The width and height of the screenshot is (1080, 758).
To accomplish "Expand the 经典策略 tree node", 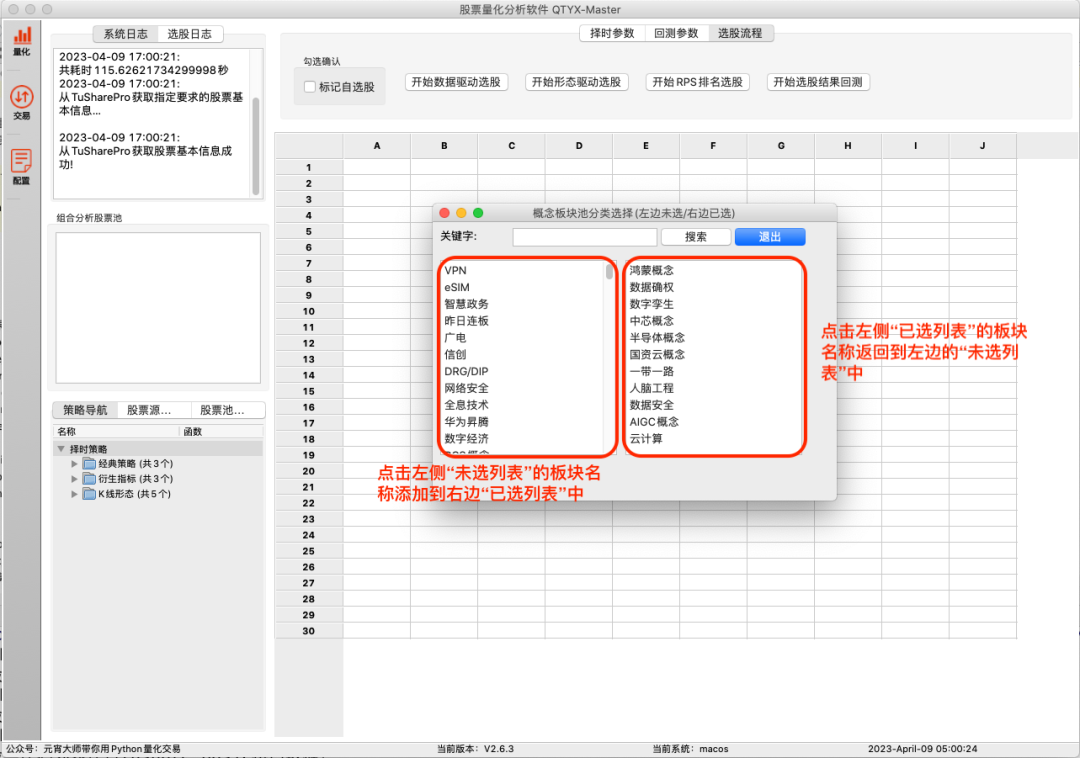I will [x=74, y=464].
